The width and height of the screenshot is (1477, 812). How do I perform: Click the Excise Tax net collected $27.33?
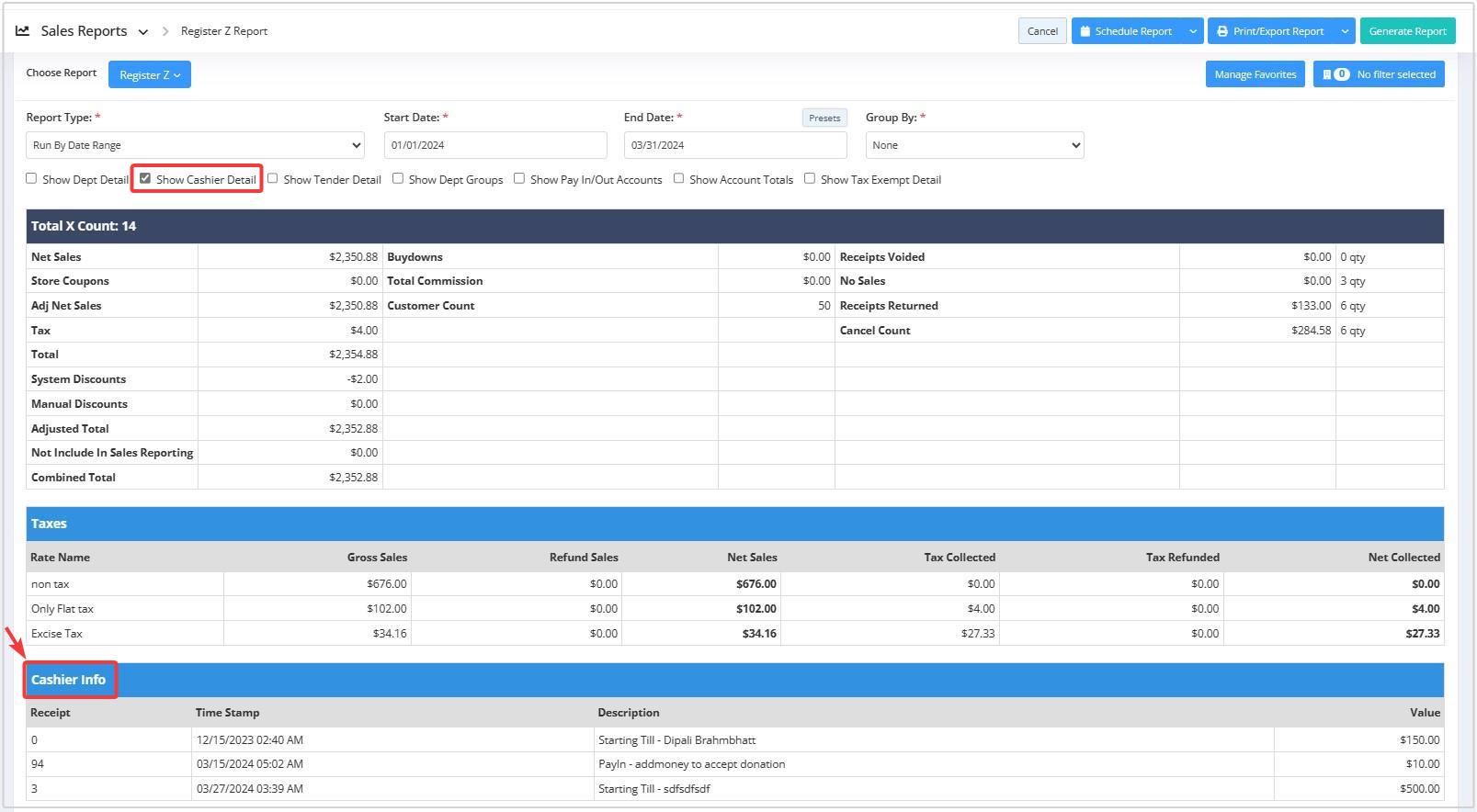tap(1423, 634)
